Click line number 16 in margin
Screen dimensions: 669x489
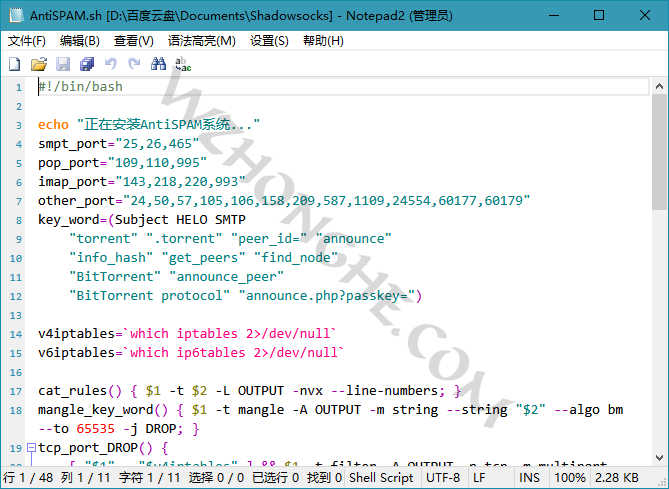point(15,373)
